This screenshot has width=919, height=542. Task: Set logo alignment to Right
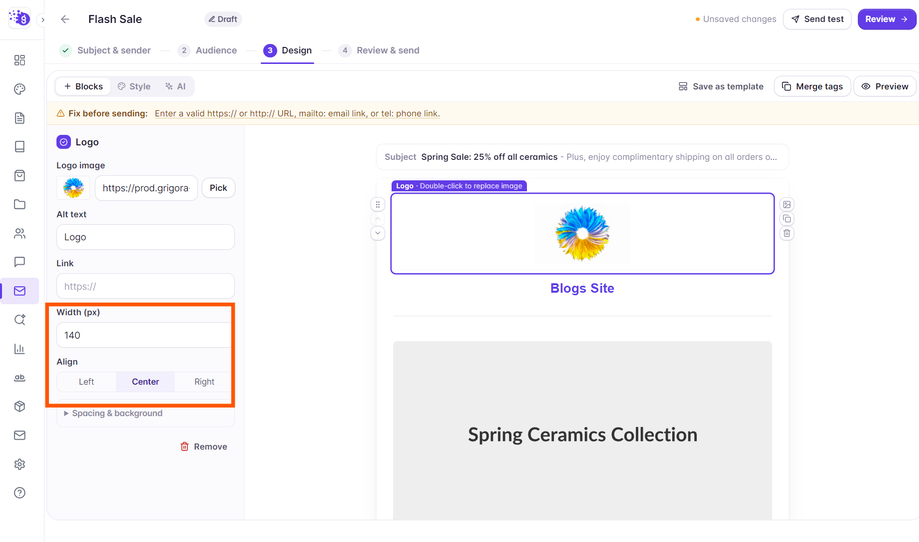(204, 381)
